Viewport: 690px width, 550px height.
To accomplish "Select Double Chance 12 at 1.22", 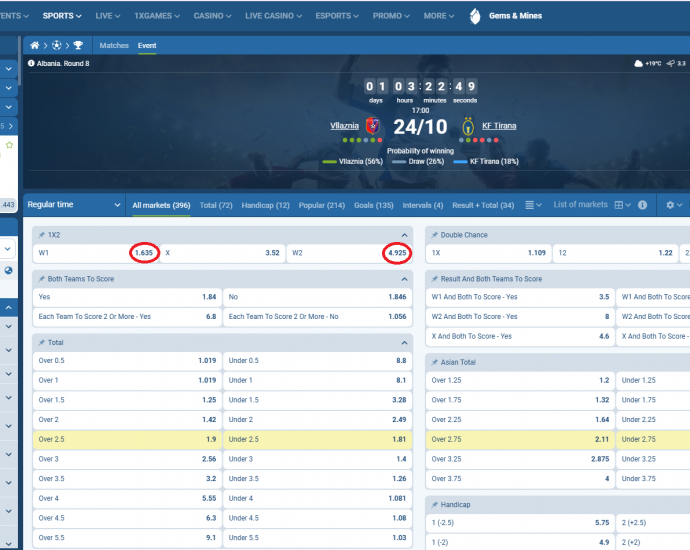I will tap(616, 253).
